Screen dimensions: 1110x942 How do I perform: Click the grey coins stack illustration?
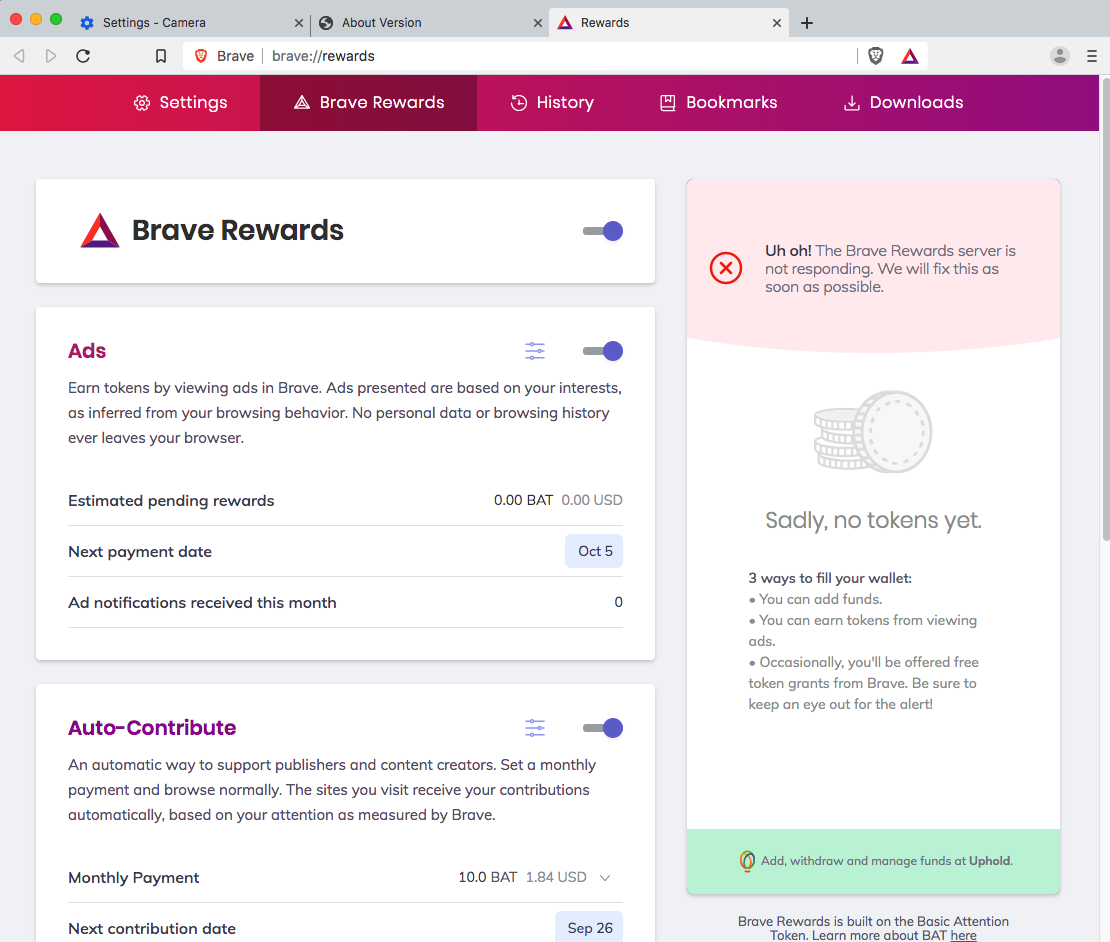pyautogui.click(x=873, y=432)
